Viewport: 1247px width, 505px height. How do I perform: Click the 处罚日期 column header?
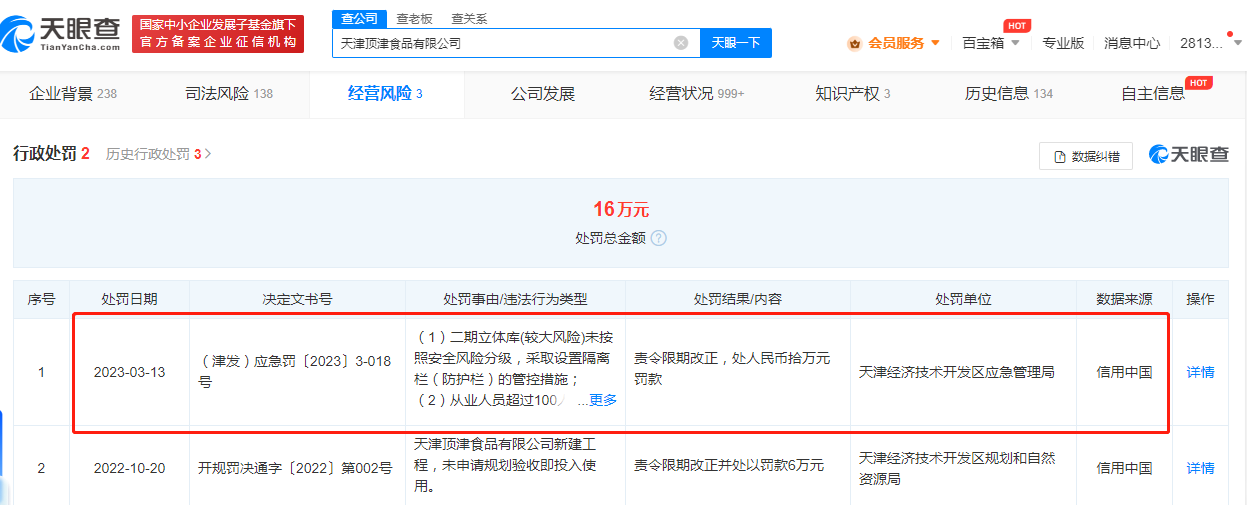[x=130, y=299]
